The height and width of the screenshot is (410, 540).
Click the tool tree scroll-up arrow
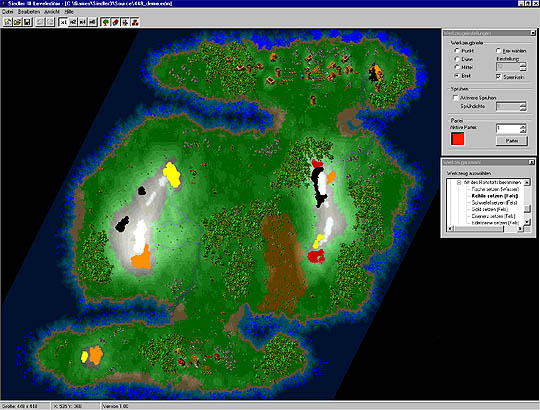[527, 182]
